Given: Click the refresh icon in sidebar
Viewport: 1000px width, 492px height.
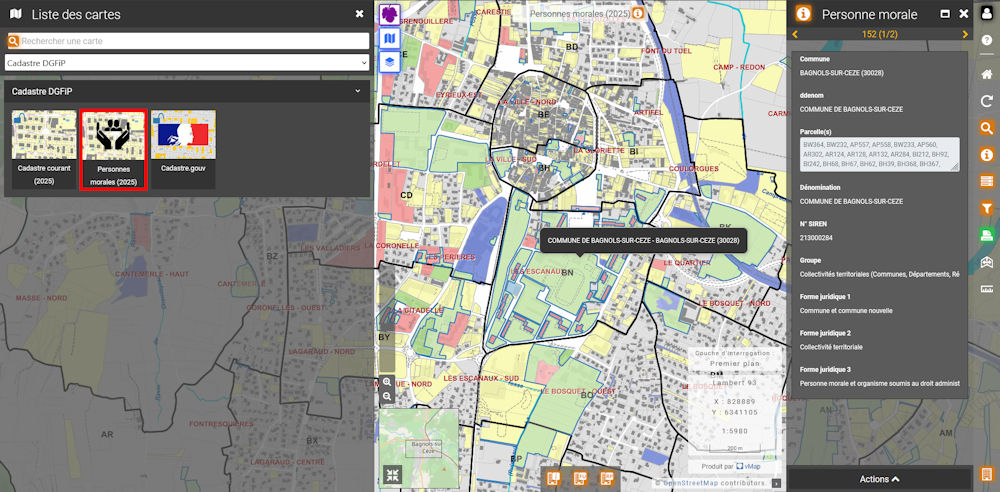Looking at the screenshot, I should (986, 101).
